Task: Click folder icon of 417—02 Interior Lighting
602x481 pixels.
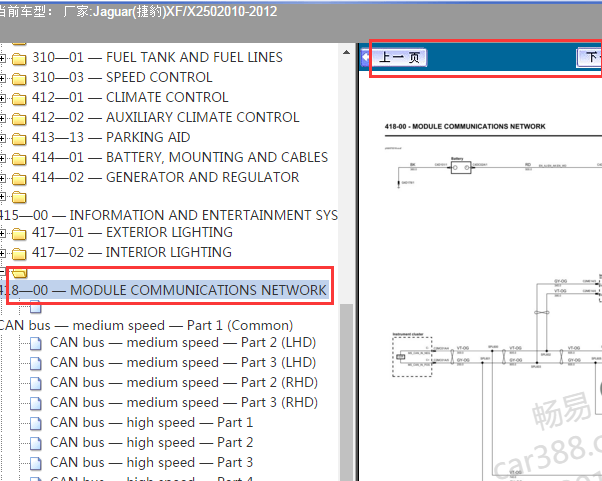Action: click(x=19, y=254)
